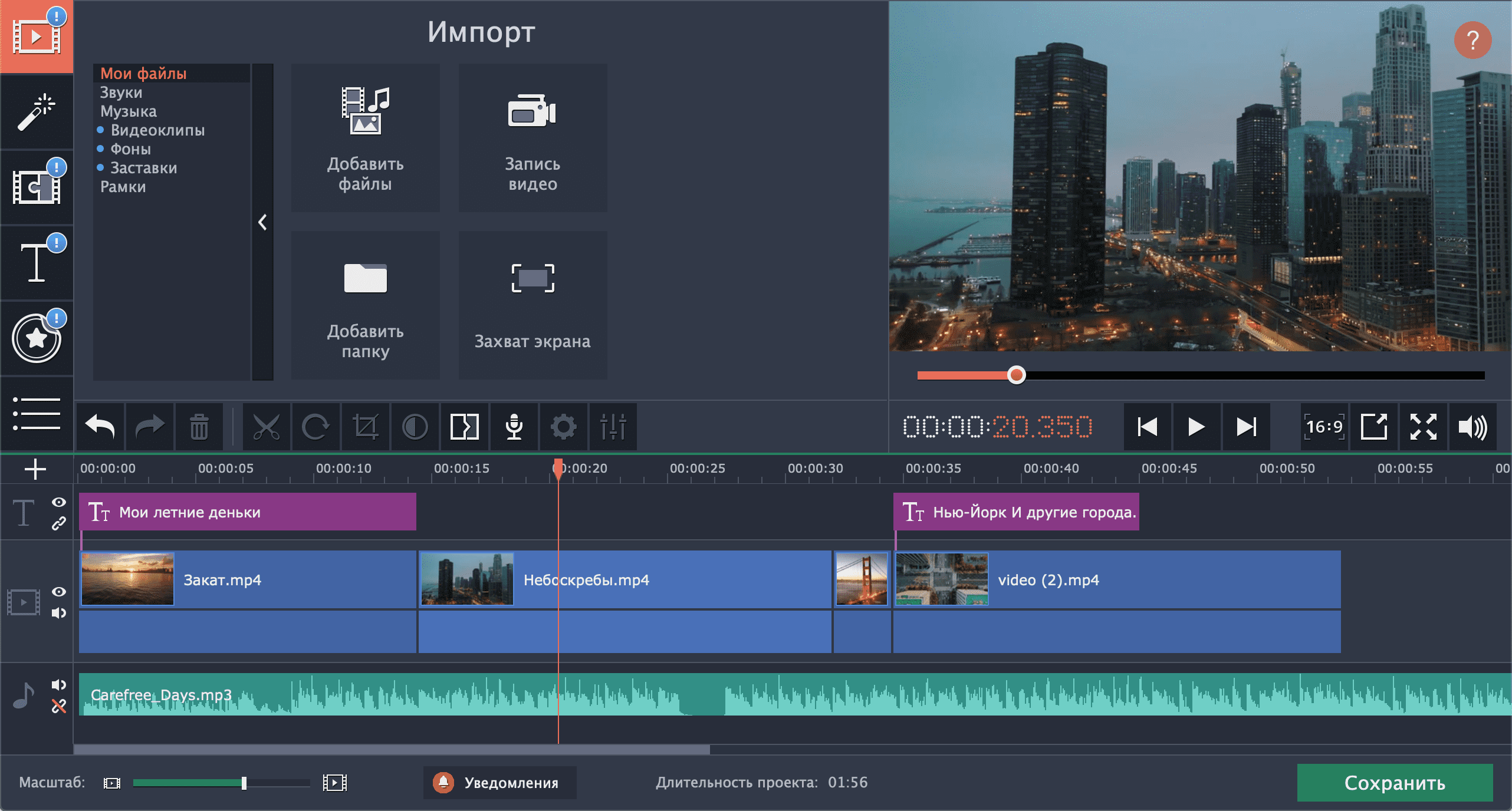
Task: Open the titles T sidebar tab
Action: pyautogui.click(x=37, y=263)
